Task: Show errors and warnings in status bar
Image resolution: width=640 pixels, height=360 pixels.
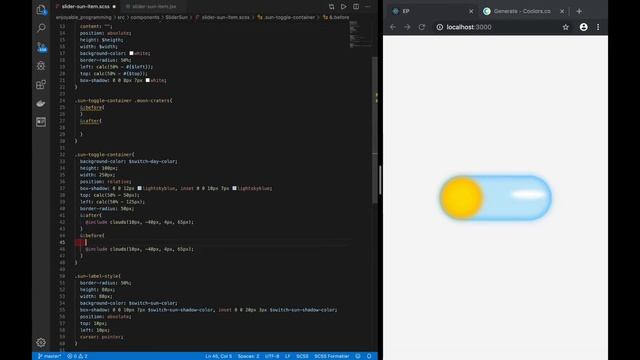Action: tap(77, 356)
